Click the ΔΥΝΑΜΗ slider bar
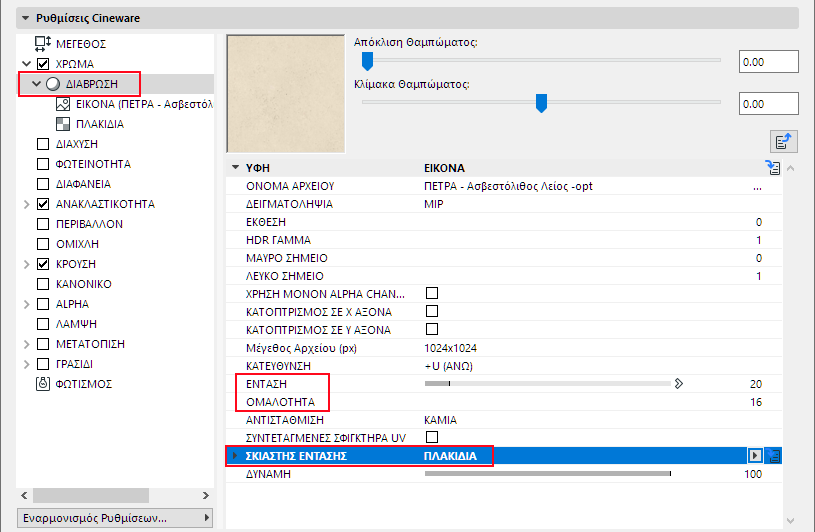The image size is (815, 532). [548, 473]
